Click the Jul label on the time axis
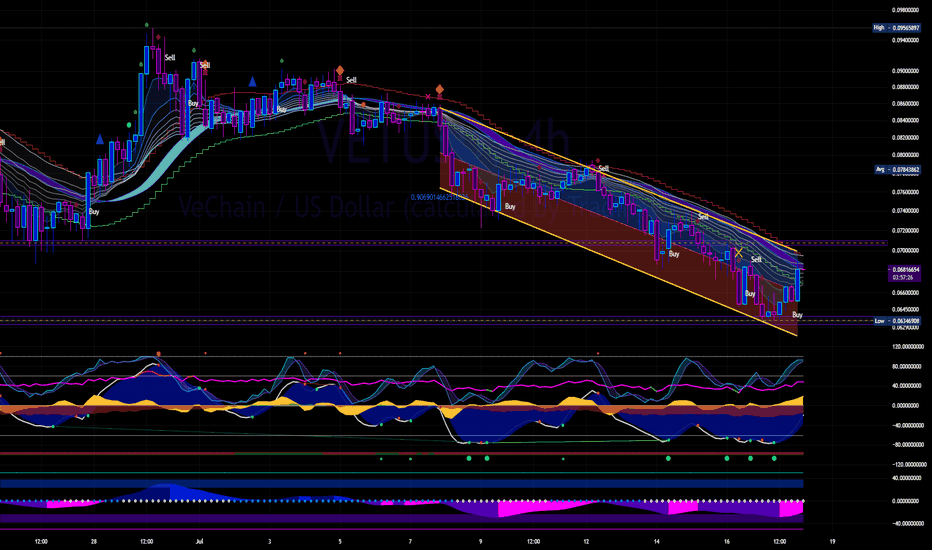 click(199, 542)
